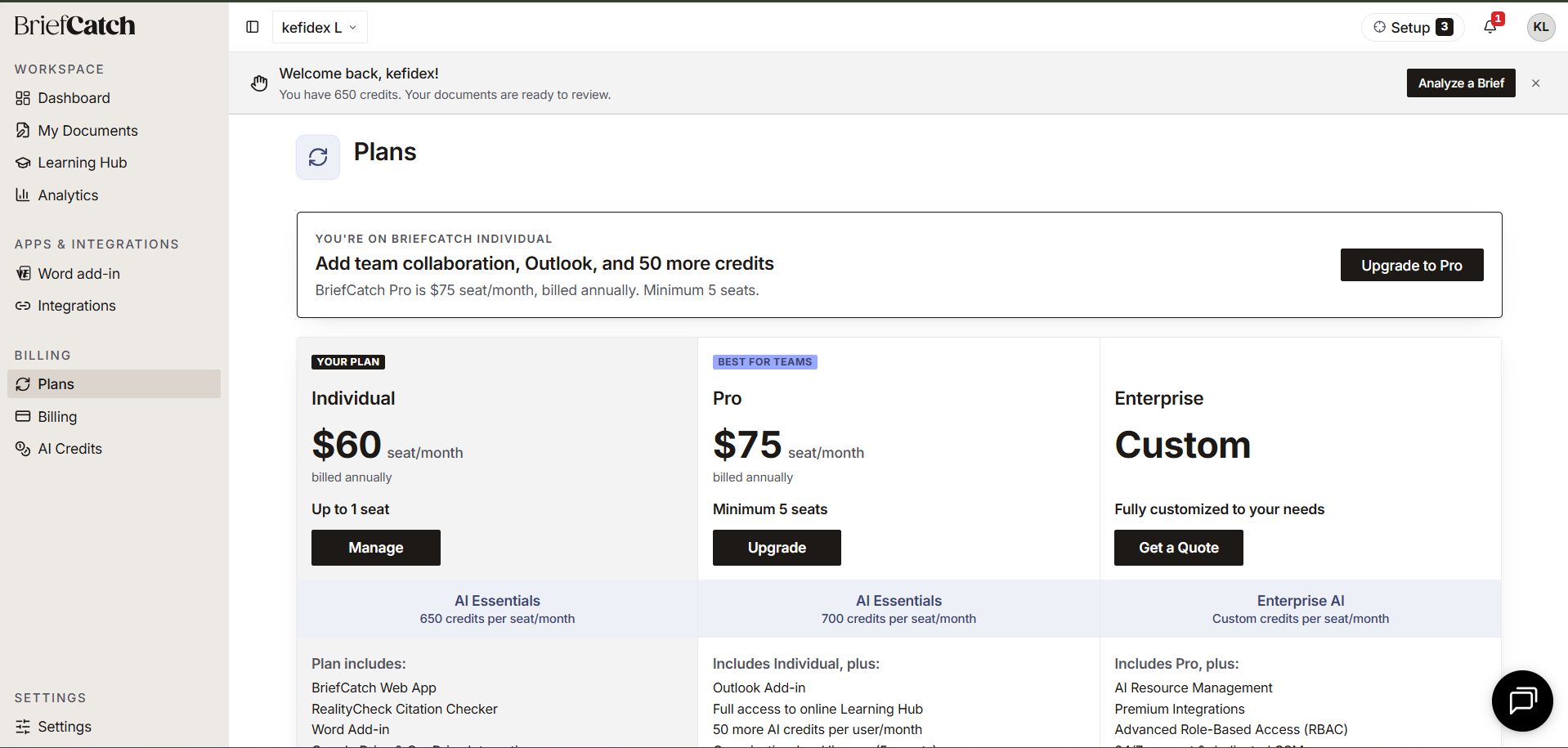Click '650 credits per seat/month' text
Image resolution: width=1568 pixels, height=748 pixels.
click(497, 619)
